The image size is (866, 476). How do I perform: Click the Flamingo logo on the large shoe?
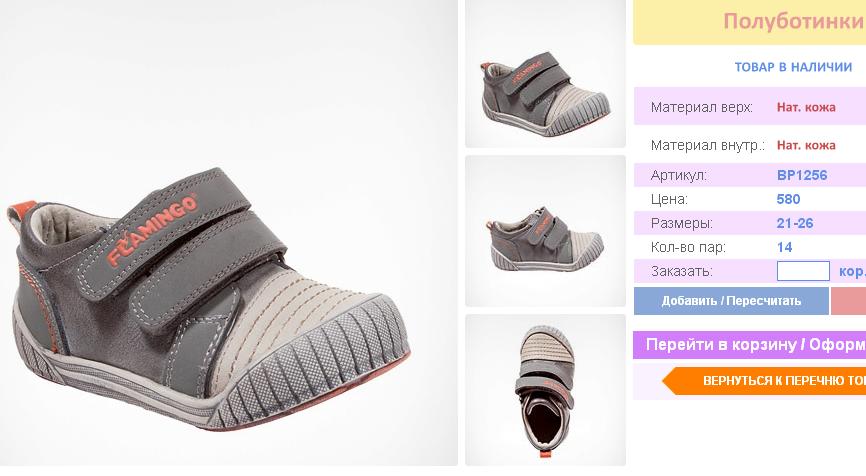click(152, 230)
